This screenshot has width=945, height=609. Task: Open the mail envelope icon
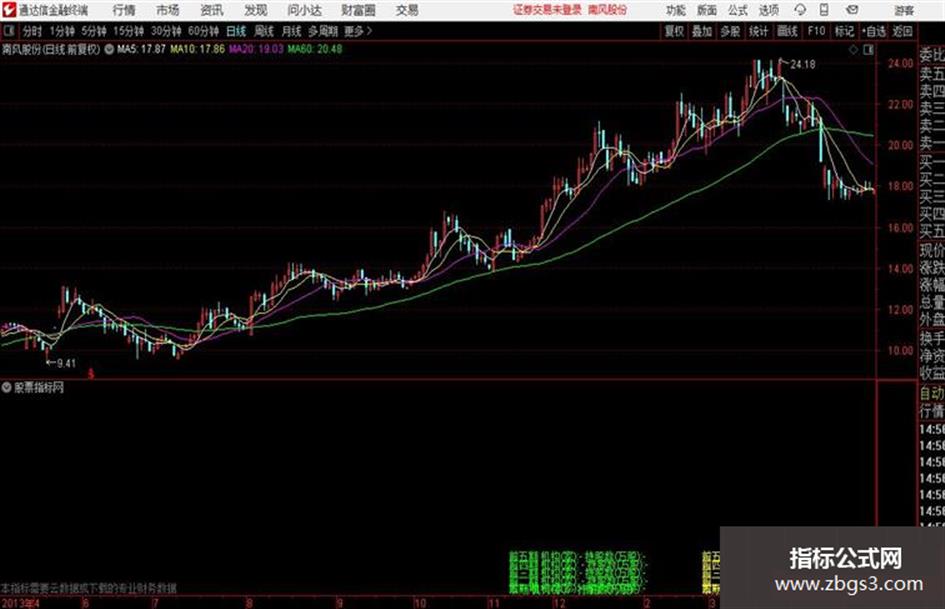pyautogui.click(x=852, y=10)
